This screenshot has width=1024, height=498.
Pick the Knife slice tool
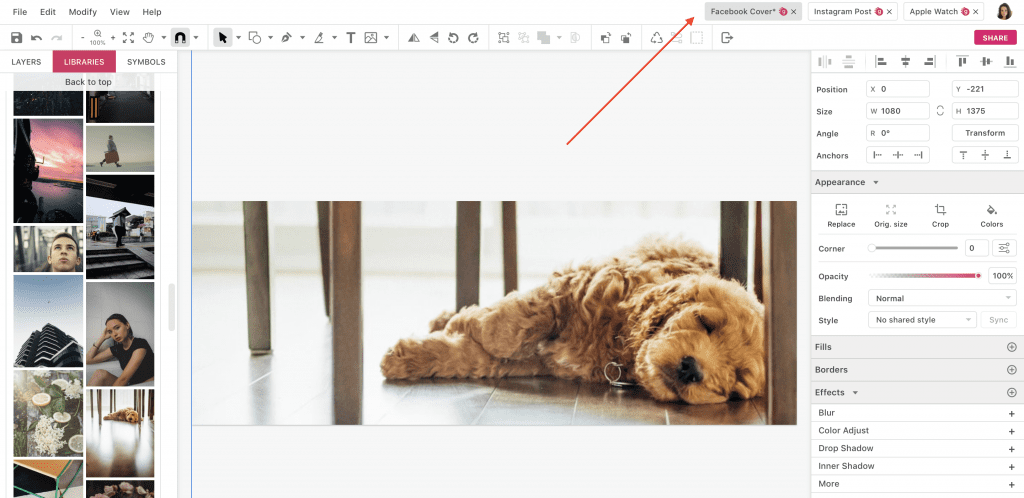(x=319, y=38)
